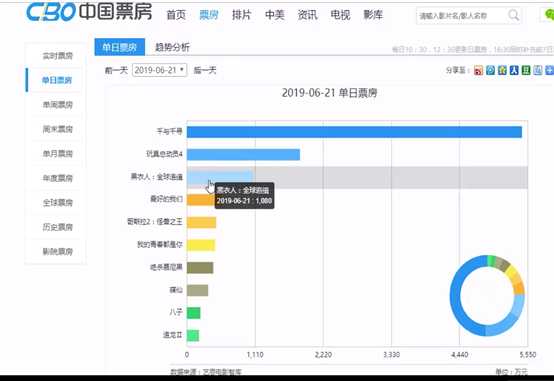Viewport: 554px width, 381px height.
Task: Select 实时票房 in the sidebar
Action: click(x=58, y=56)
